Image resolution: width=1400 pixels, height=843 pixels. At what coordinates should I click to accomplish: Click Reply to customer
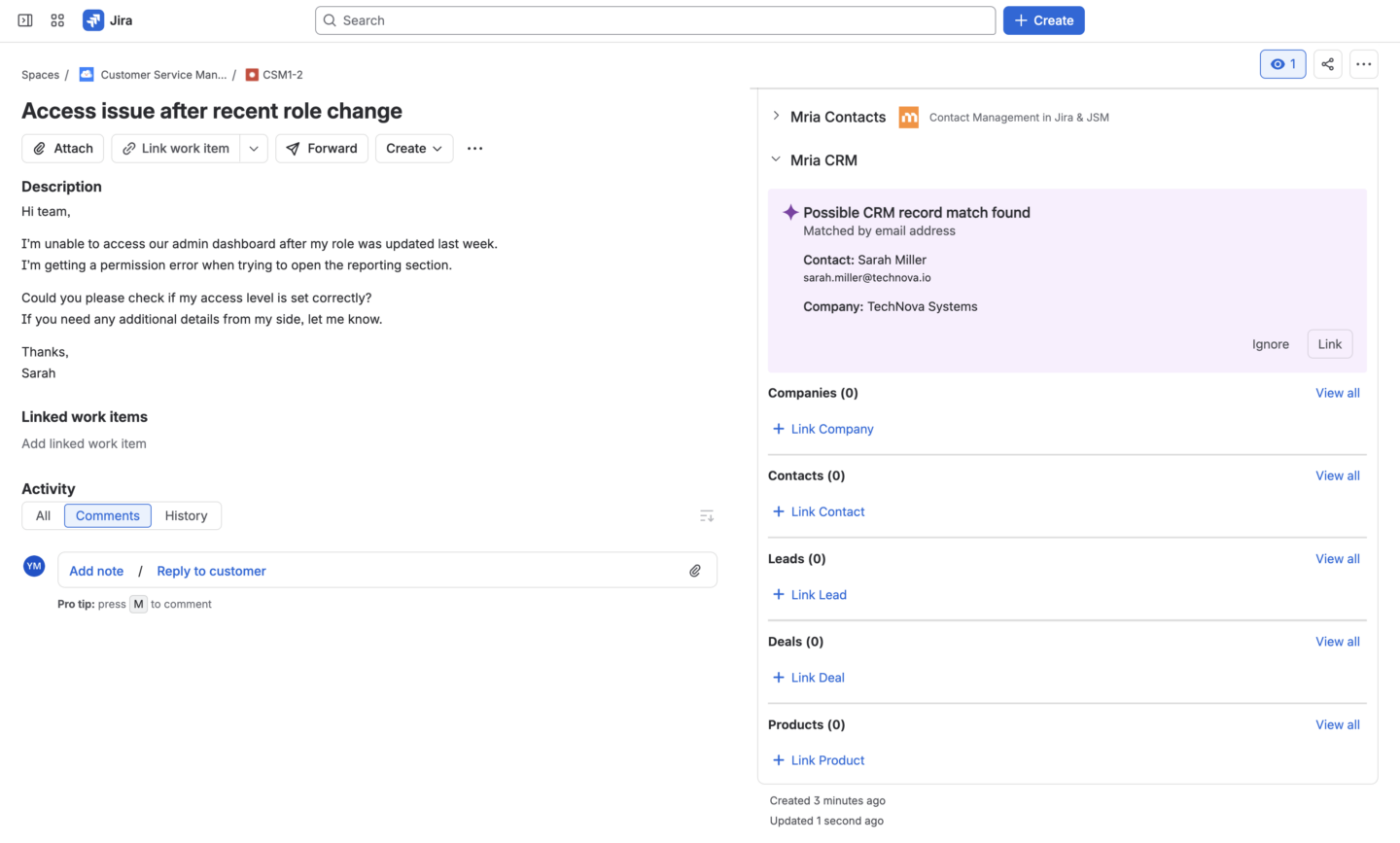point(211,572)
